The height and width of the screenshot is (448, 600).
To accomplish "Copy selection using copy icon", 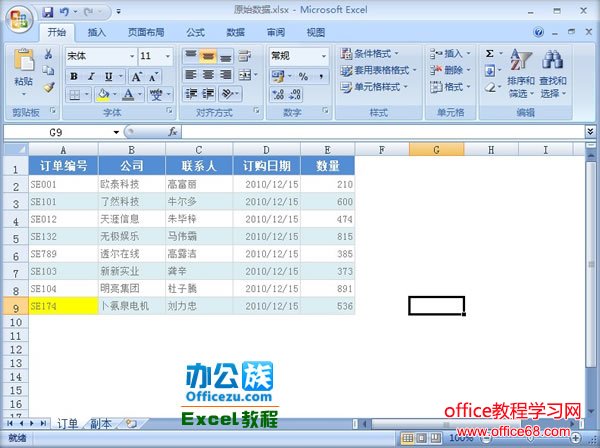I will click(x=48, y=70).
